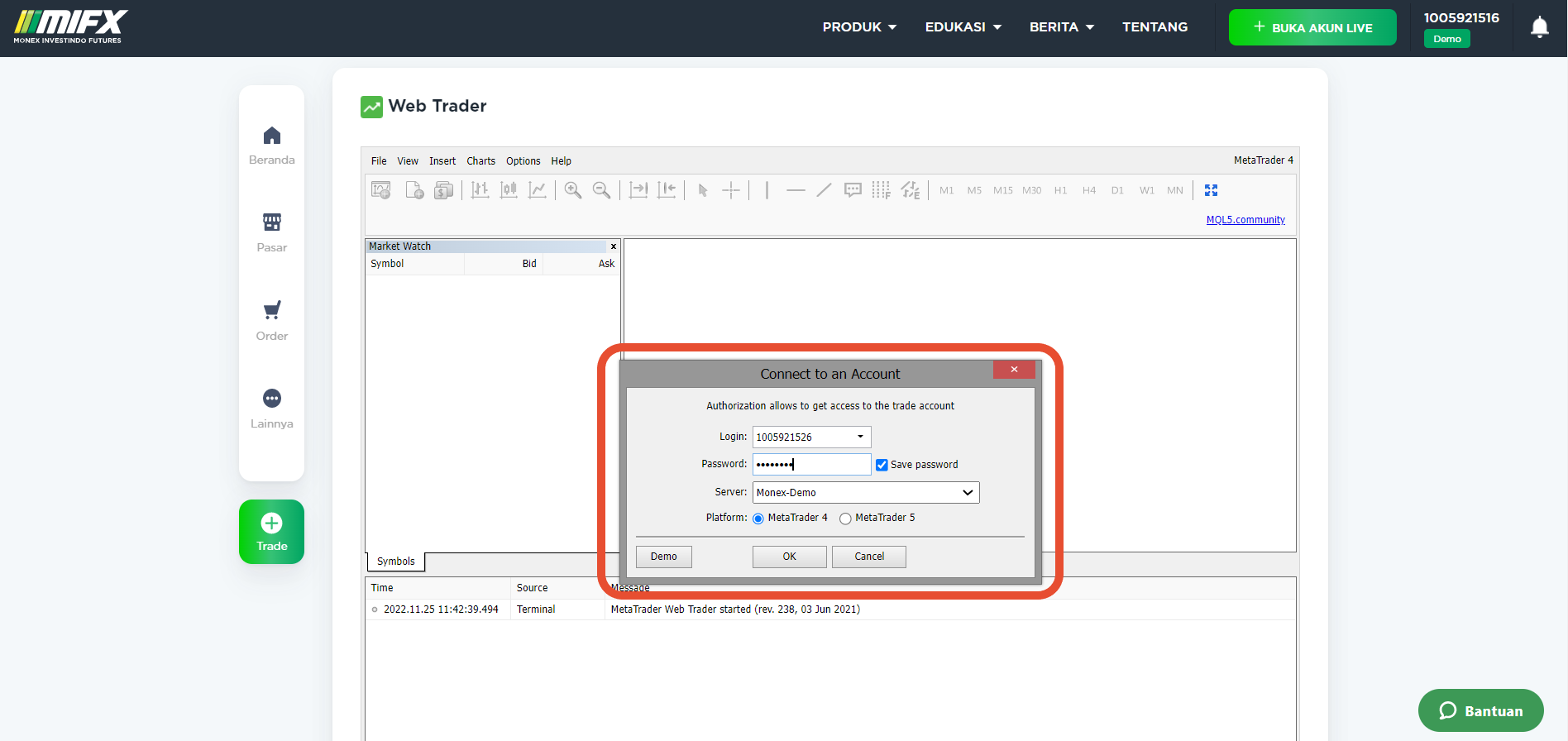Select the horizontal line drawing tool
This screenshot has width=1568, height=741.
point(796,190)
